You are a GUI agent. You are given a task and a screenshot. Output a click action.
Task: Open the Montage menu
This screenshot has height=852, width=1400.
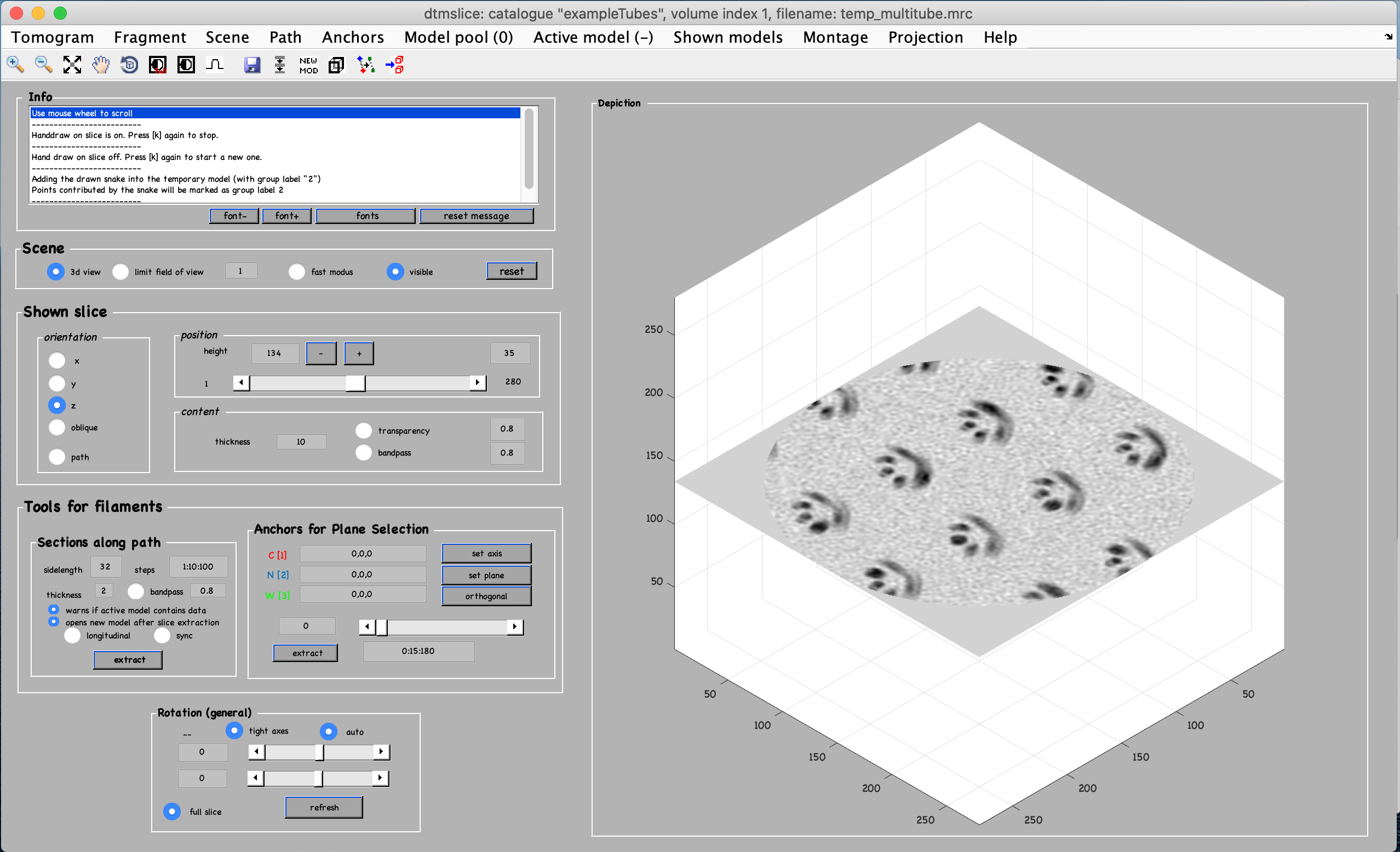(x=835, y=37)
